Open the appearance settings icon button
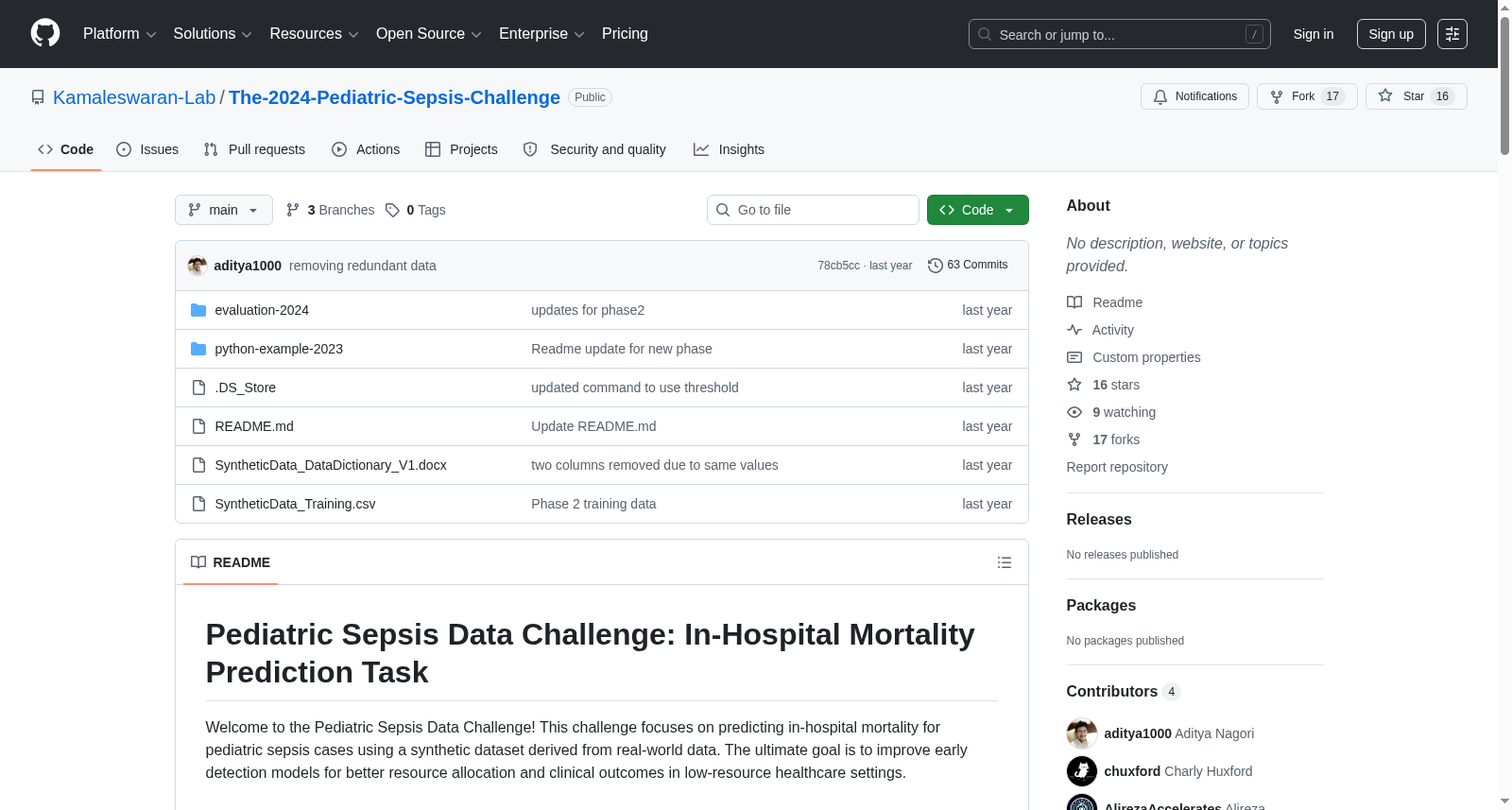The height and width of the screenshot is (810, 1512). click(1452, 34)
